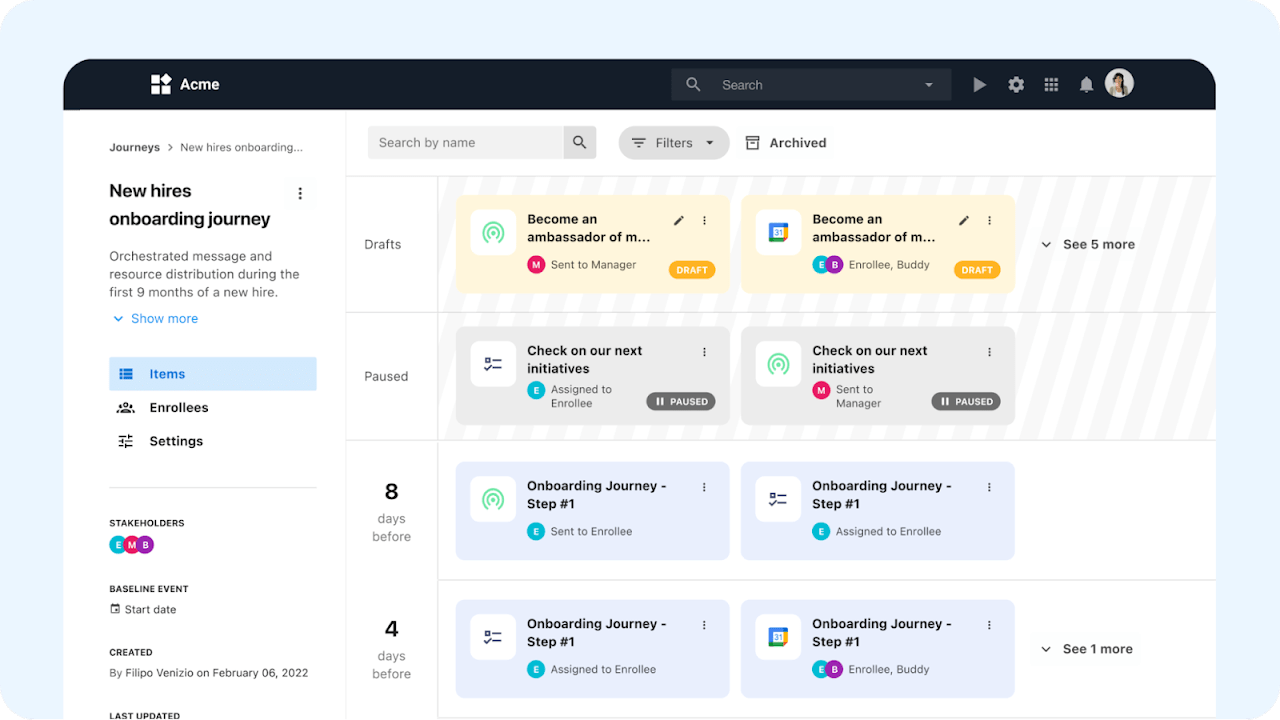Screen dimensions: 1280x720
Task: Open paused Check on our next initiatives Assigned title
Action: tap(585, 360)
